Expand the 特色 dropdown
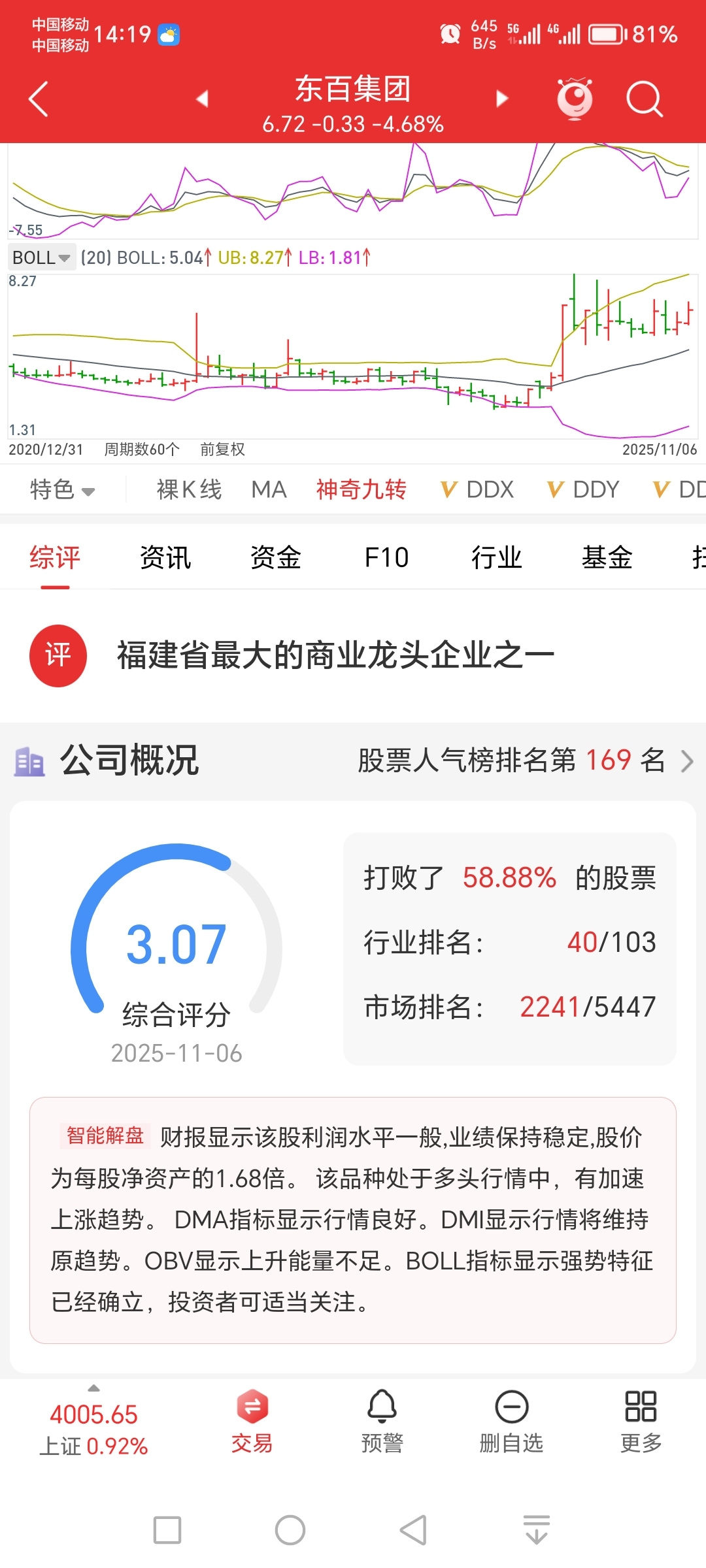The image size is (706, 1568). tap(63, 489)
